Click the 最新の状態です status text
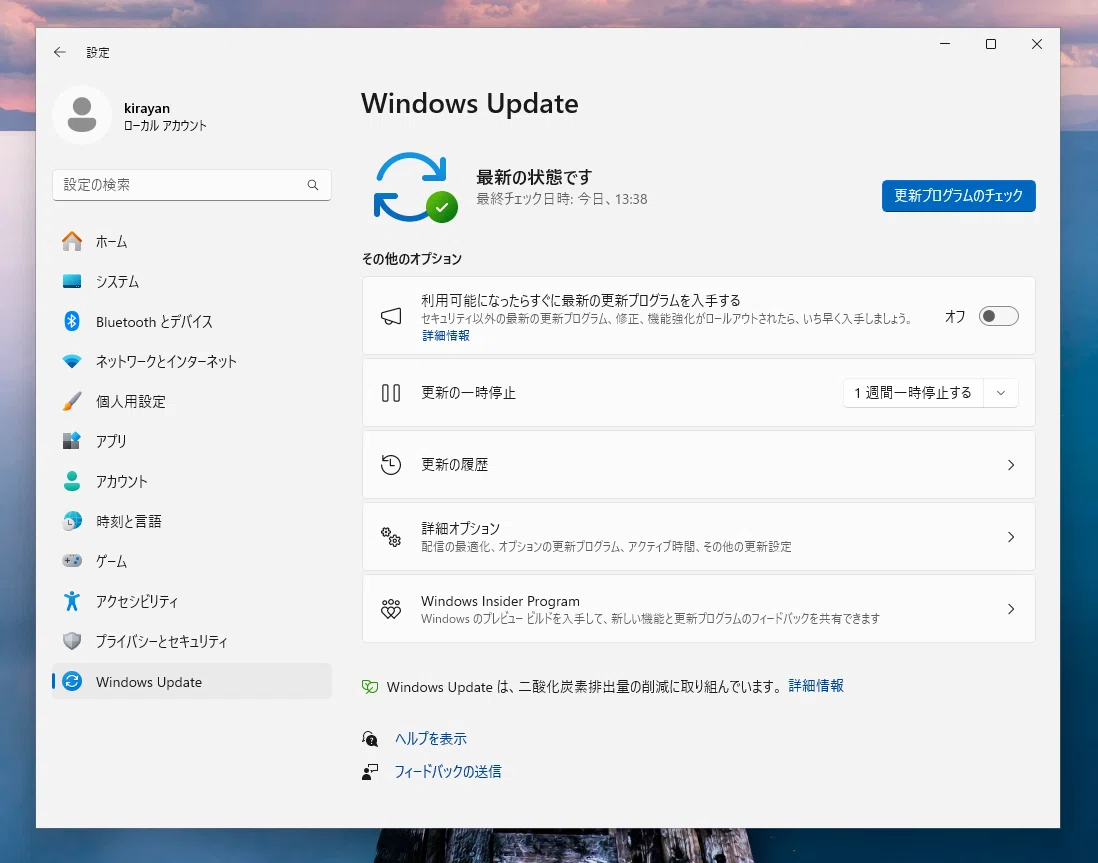The height and width of the screenshot is (863, 1098). pyautogui.click(x=534, y=177)
